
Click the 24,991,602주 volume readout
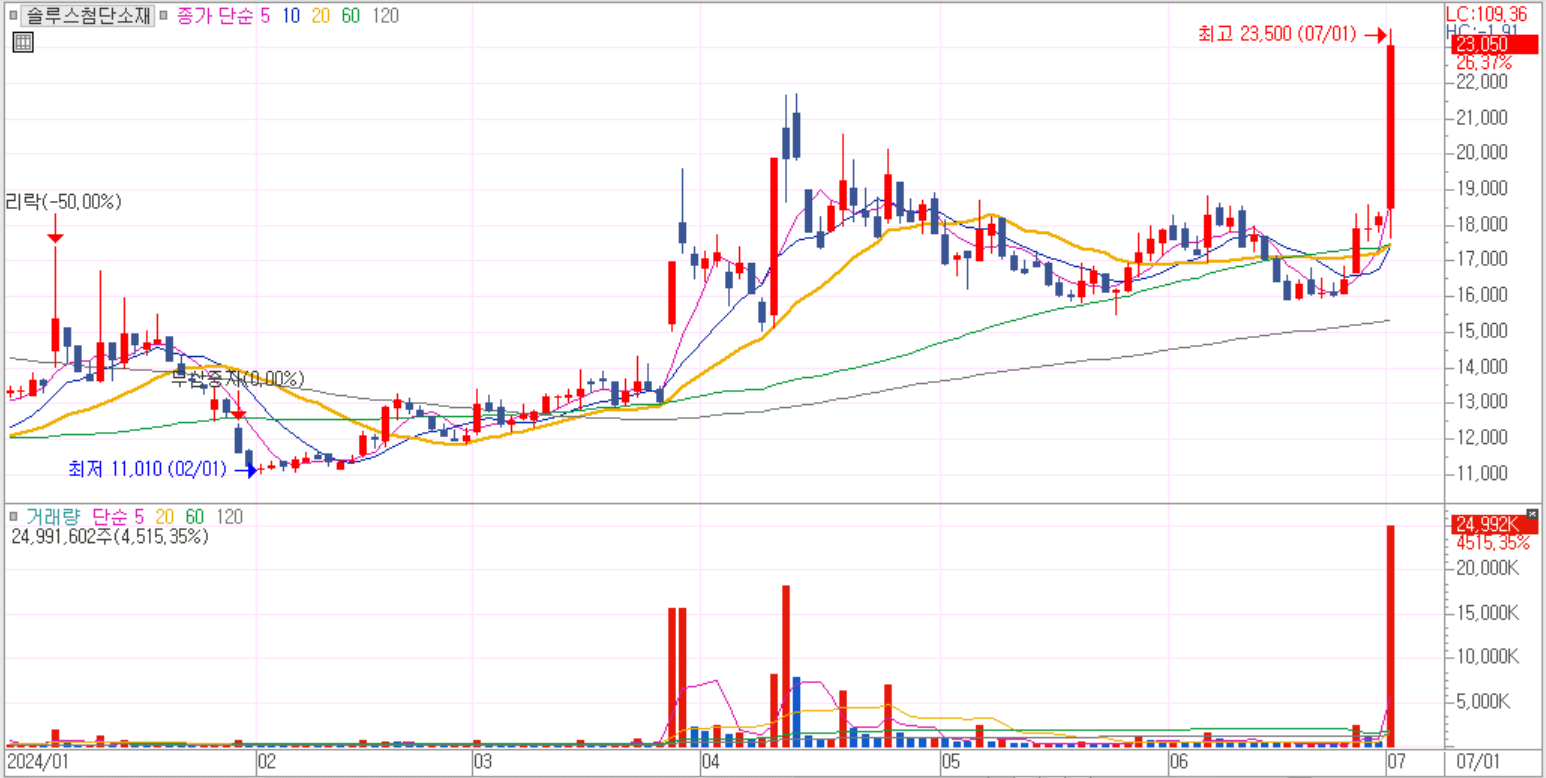point(109,537)
